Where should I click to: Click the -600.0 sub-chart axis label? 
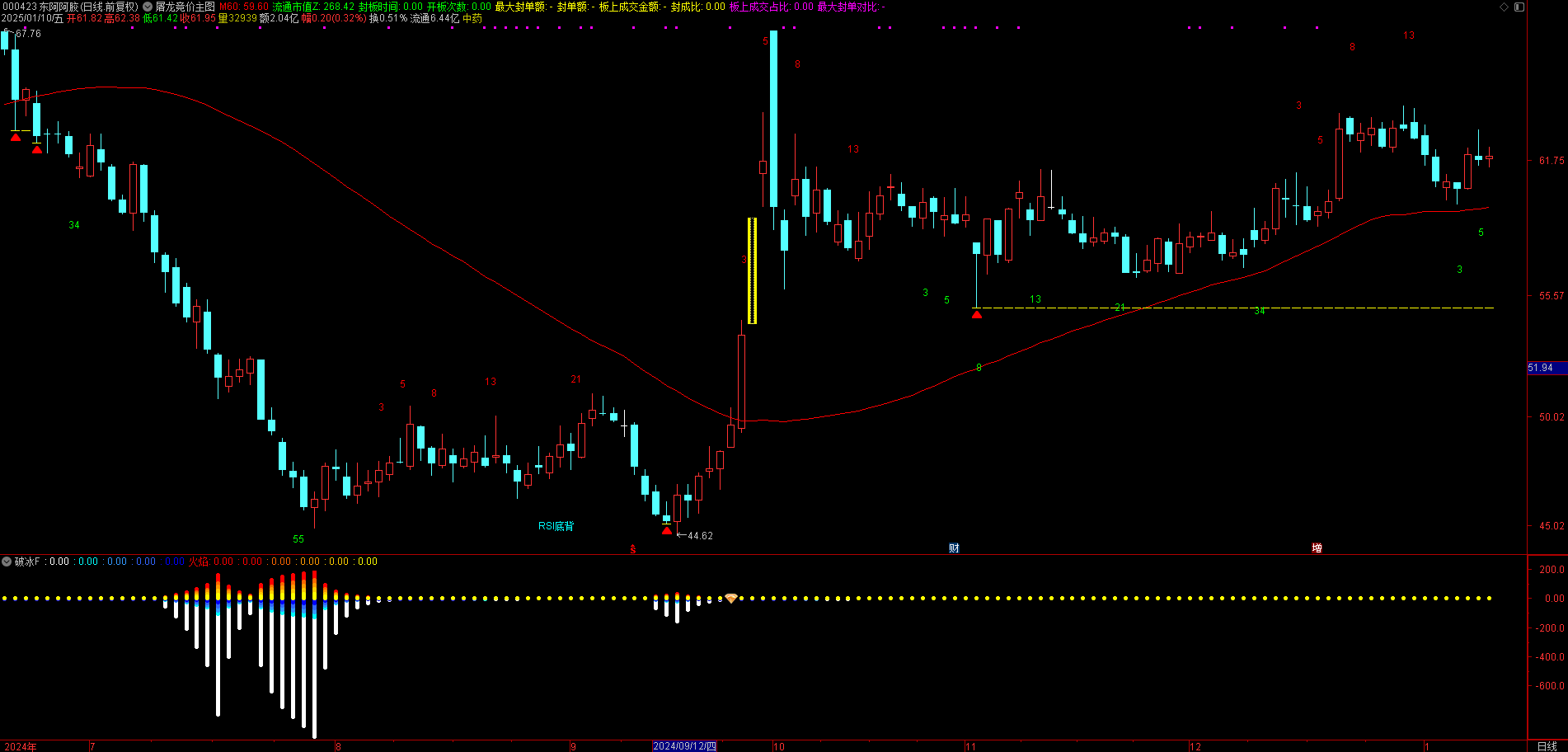click(x=1548, y=686)
